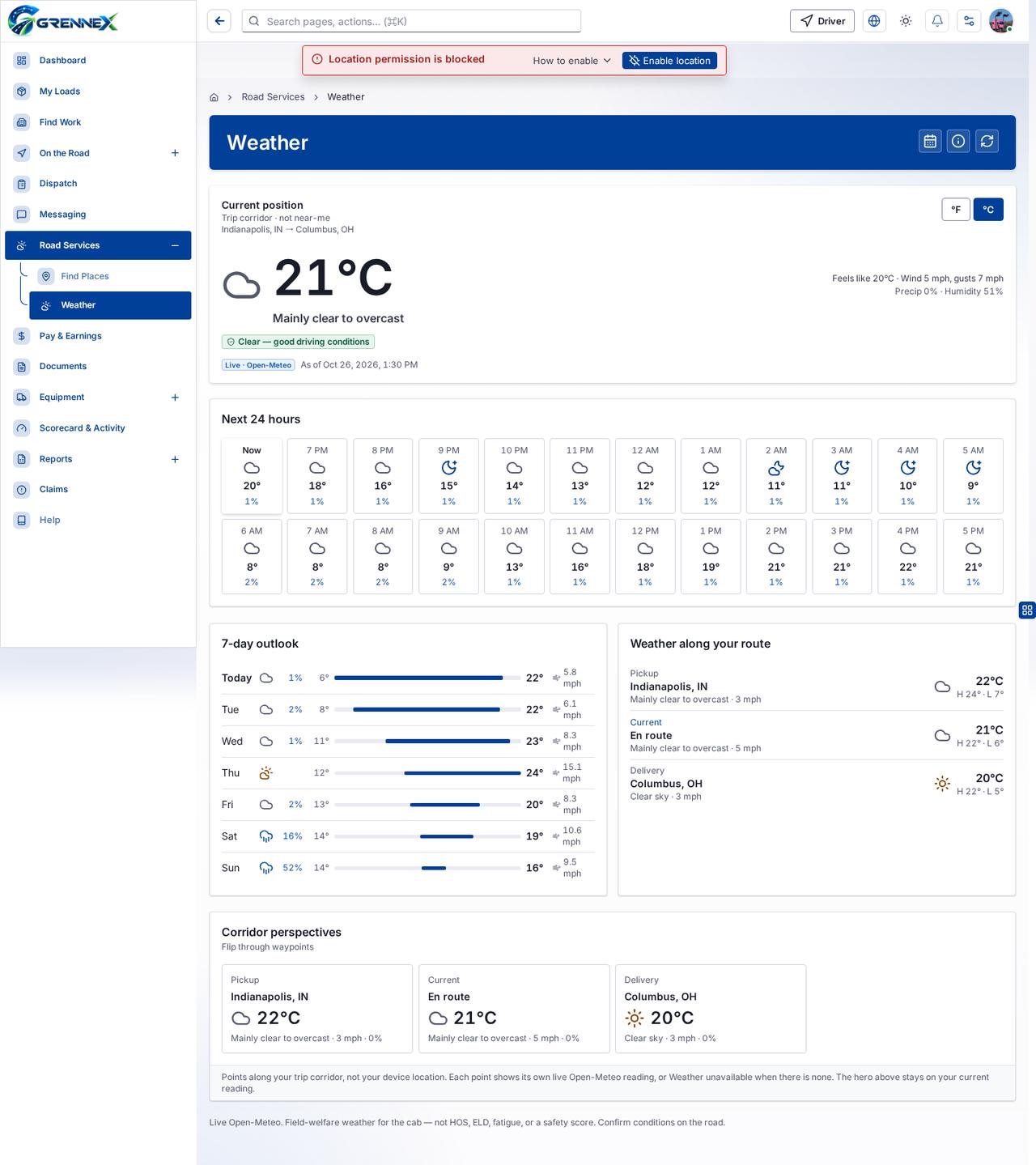Expand the On the Road submenu
Screen dimensions: 1036x1165
coord(175,153)
